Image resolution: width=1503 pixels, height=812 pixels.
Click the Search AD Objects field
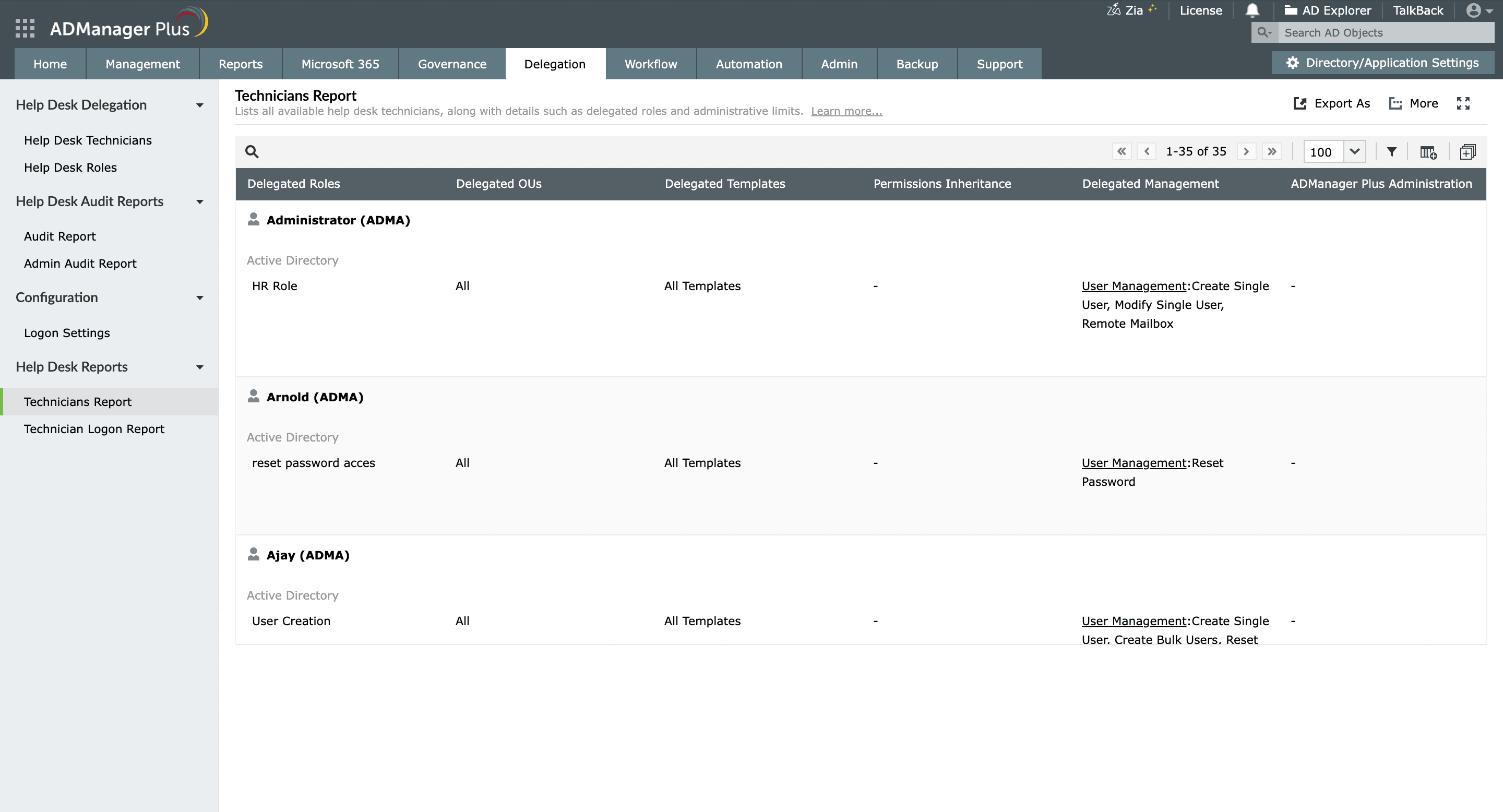pos(1385,33)
